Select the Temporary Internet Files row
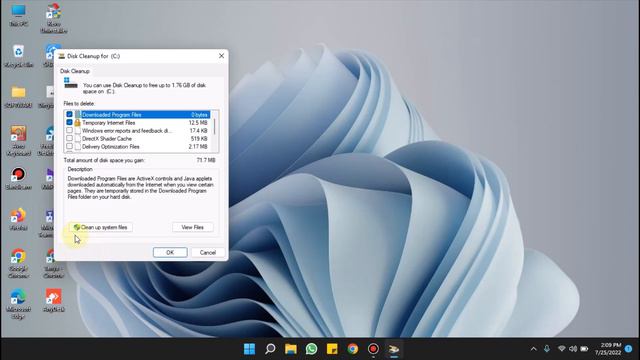The height and width of the screenshot is (360, 640). tap(138, 122)
